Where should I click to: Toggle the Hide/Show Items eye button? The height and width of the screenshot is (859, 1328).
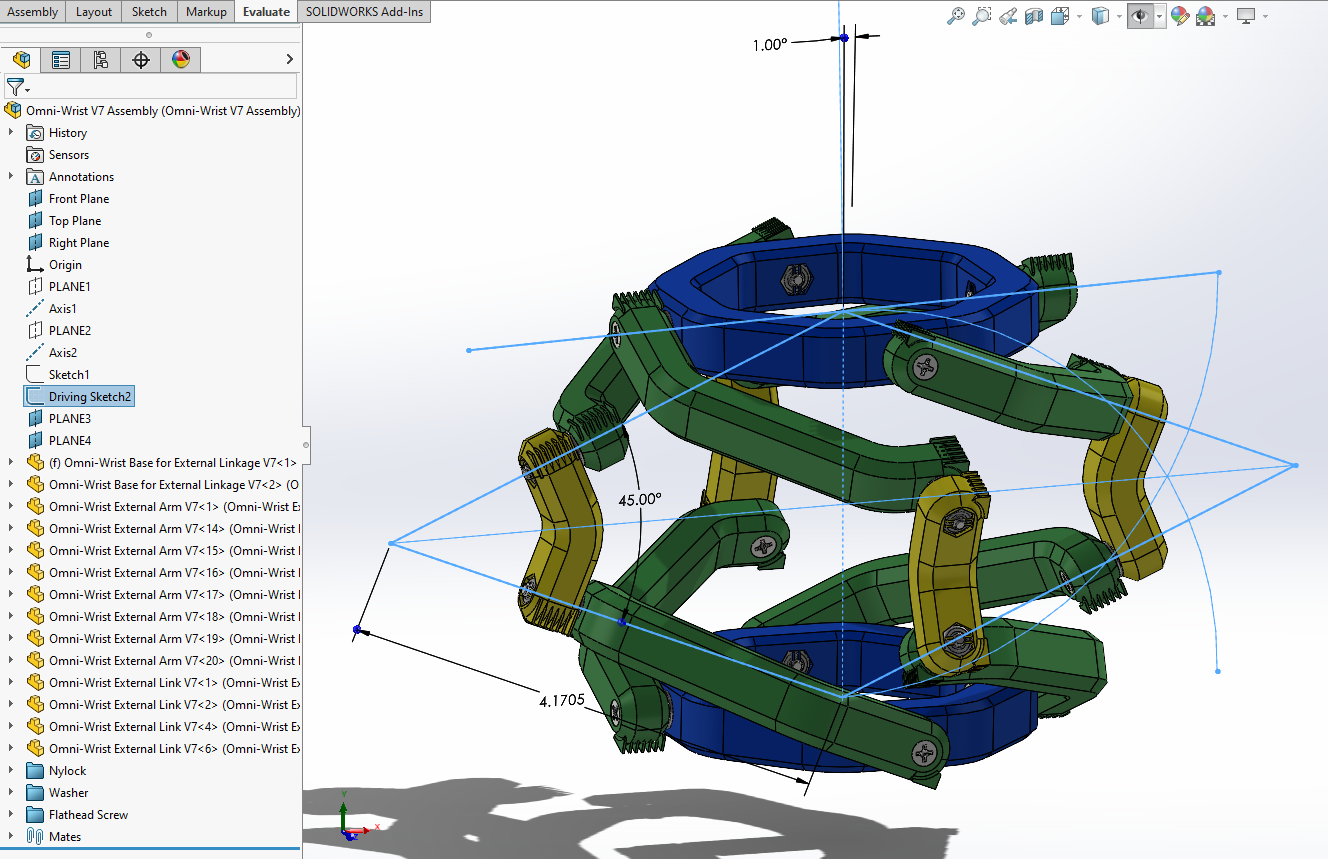pyautogui.click(x=1139, y=15)
